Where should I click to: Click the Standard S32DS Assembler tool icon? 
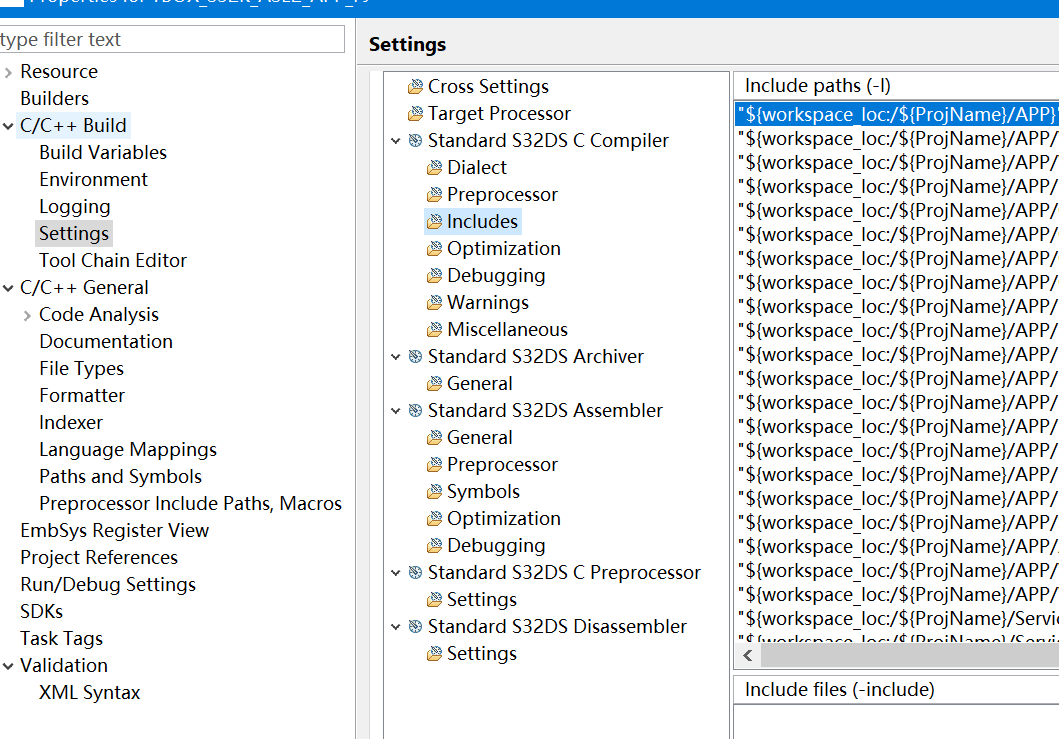click(415, 411)
